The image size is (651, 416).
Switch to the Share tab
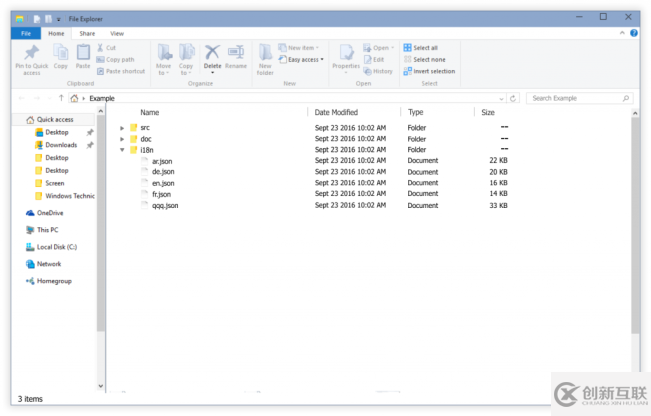[x=87, y=33]
